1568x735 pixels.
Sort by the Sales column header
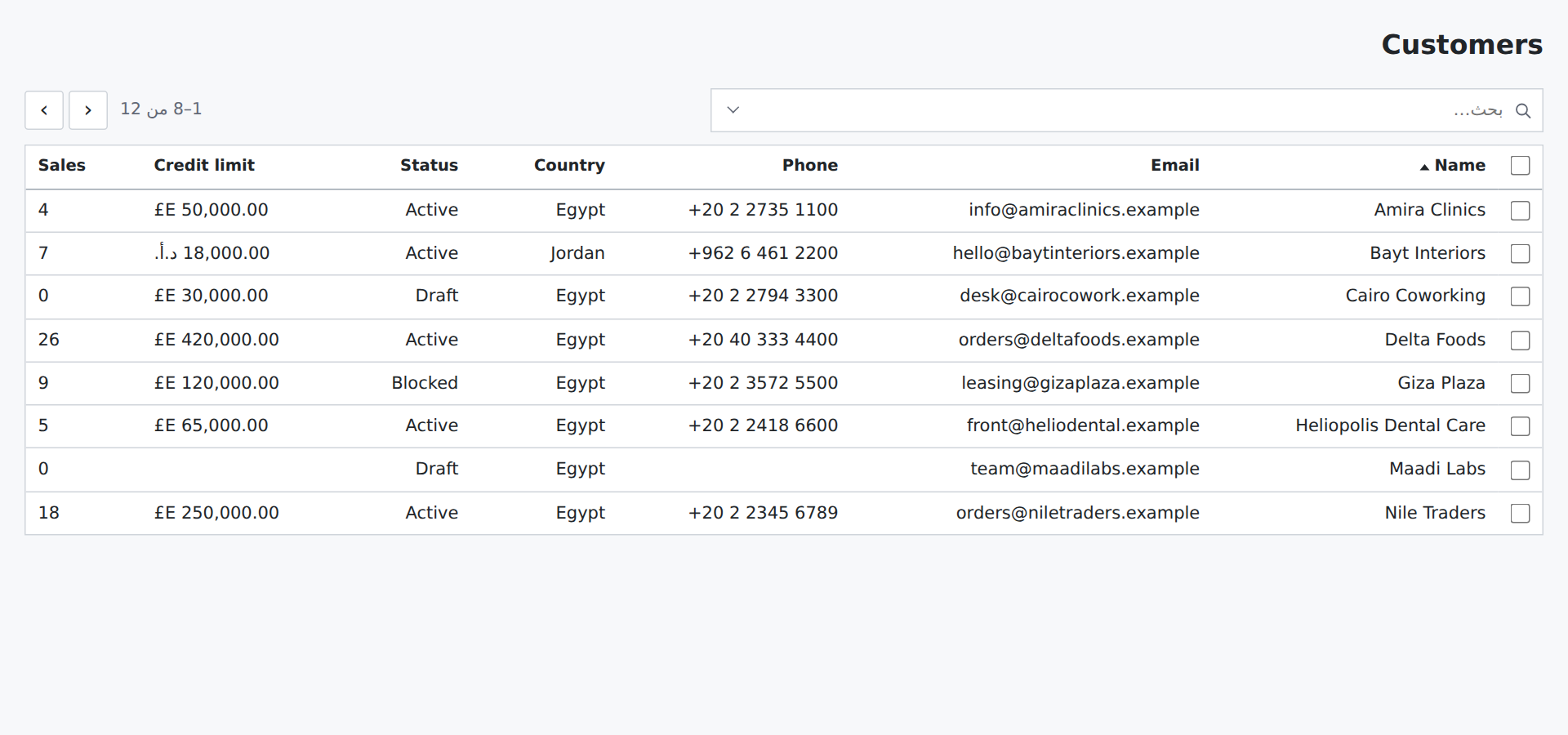pyautogui.click(x=62, y=166)
